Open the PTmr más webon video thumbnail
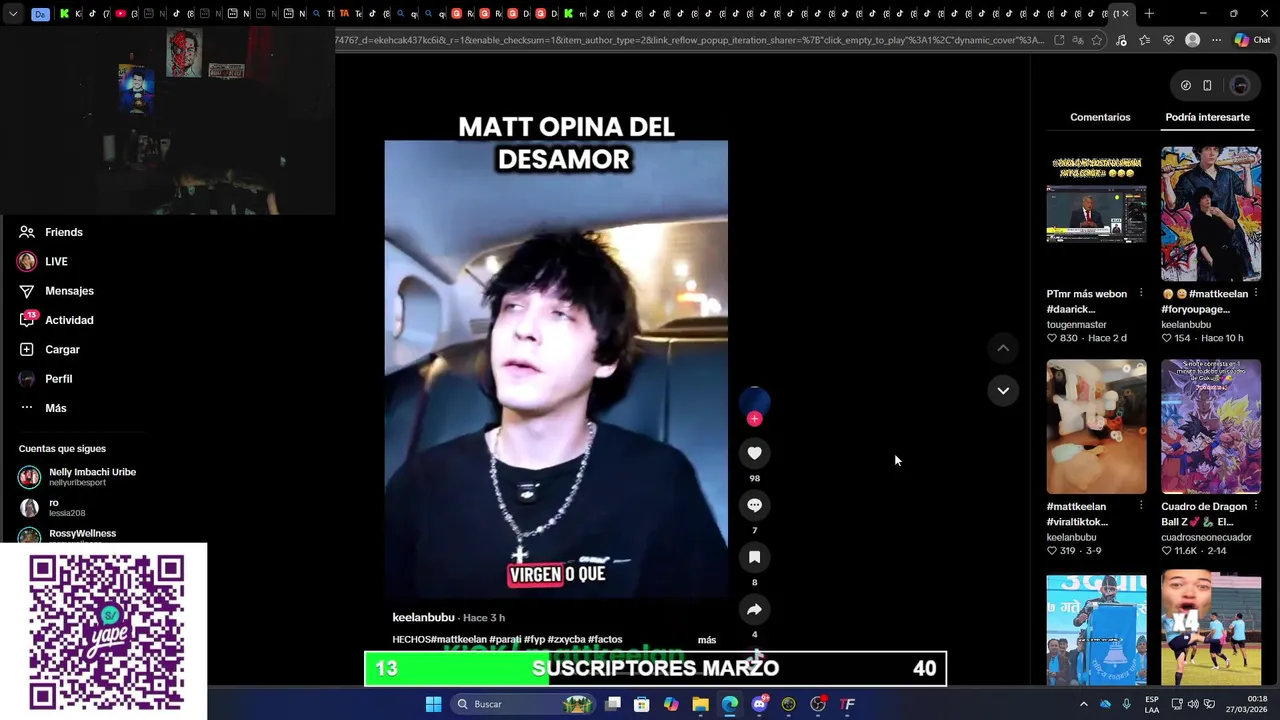This screenshot has height=720, width=1280. coord(1096,214)
